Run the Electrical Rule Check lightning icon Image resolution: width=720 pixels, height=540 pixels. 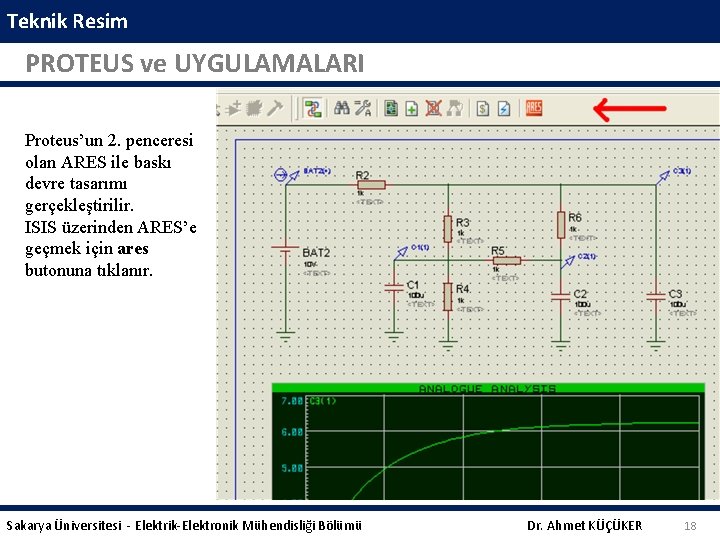point(504,109)
